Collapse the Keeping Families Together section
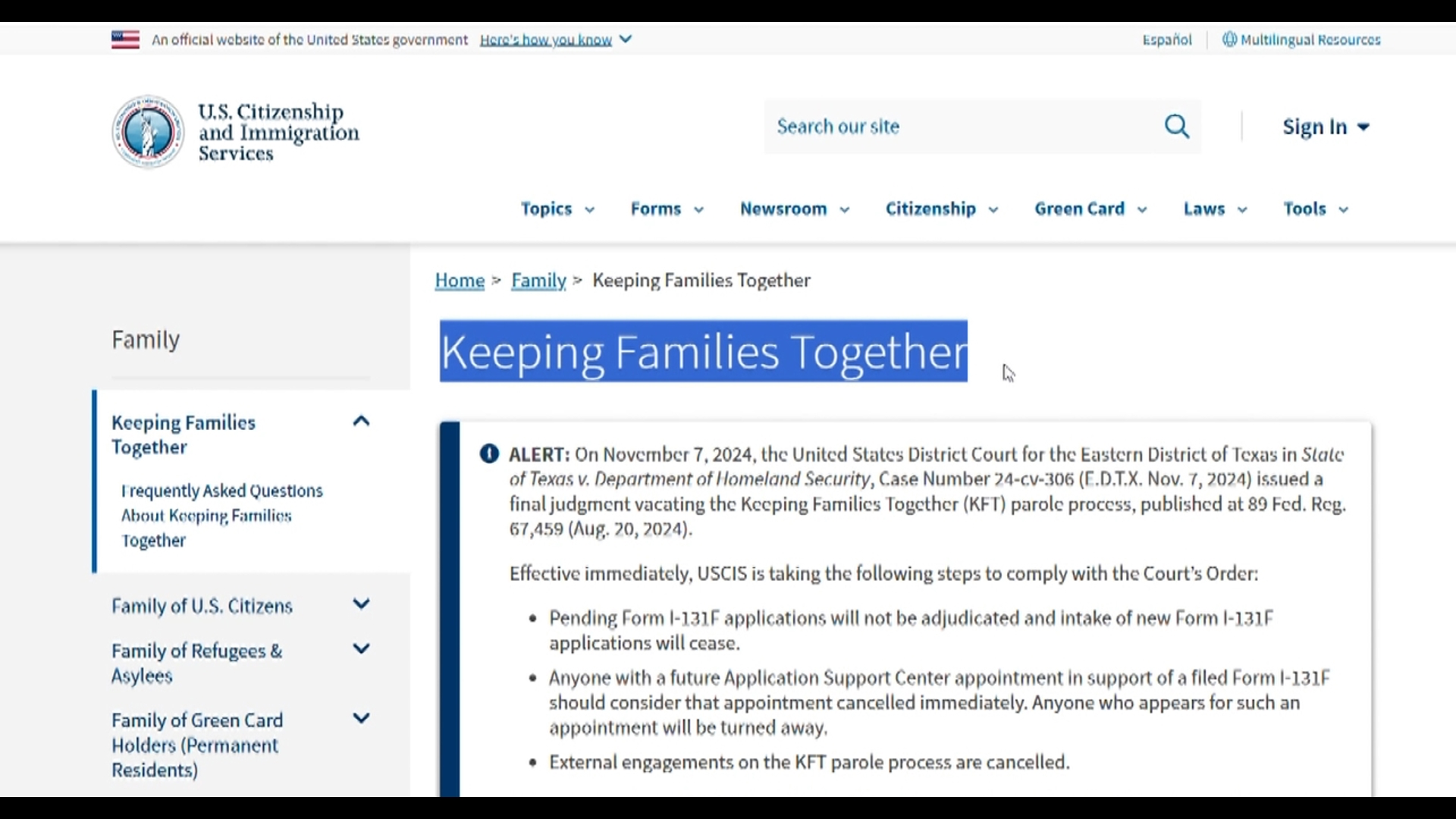1456x819 pixels. pyautogui.click(x=360, y=420)
